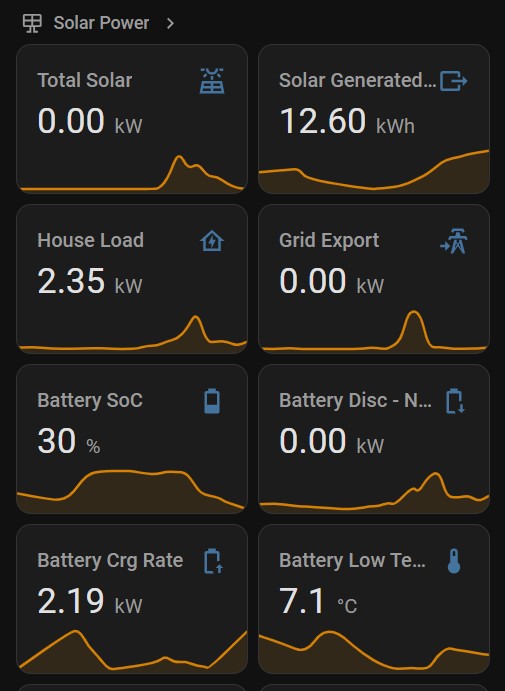Viewport: 505px width, 691px height.
Task: Click the battery icon on Battery SoC
Action: click(x=212, y=401)
